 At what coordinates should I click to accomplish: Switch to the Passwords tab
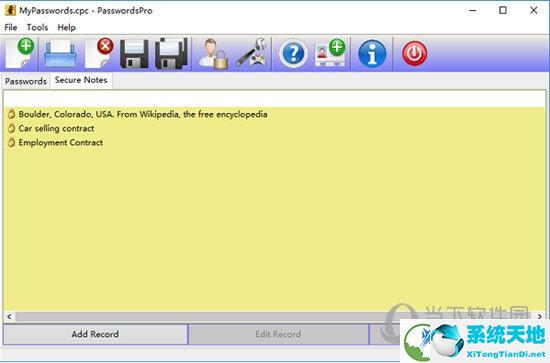(x=26, y=81)
